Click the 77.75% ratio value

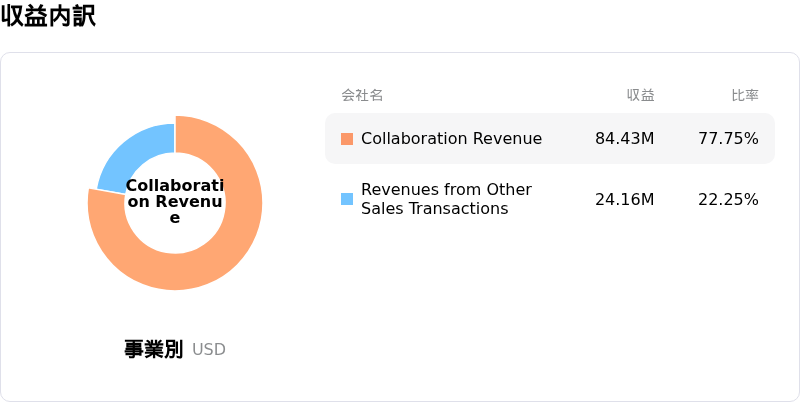coord(728,139)
